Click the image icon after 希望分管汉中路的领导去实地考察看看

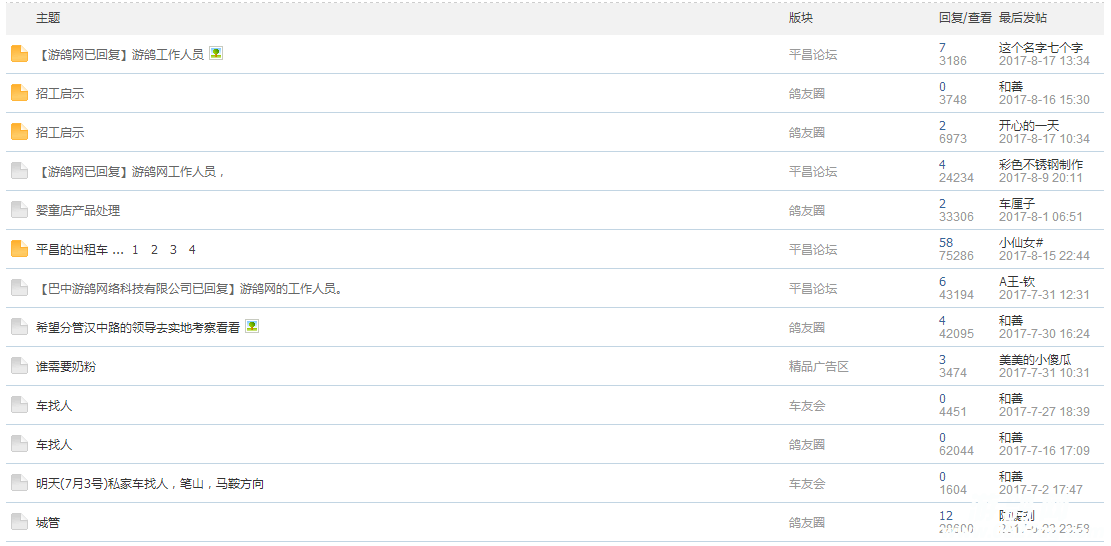click(252, 326)
